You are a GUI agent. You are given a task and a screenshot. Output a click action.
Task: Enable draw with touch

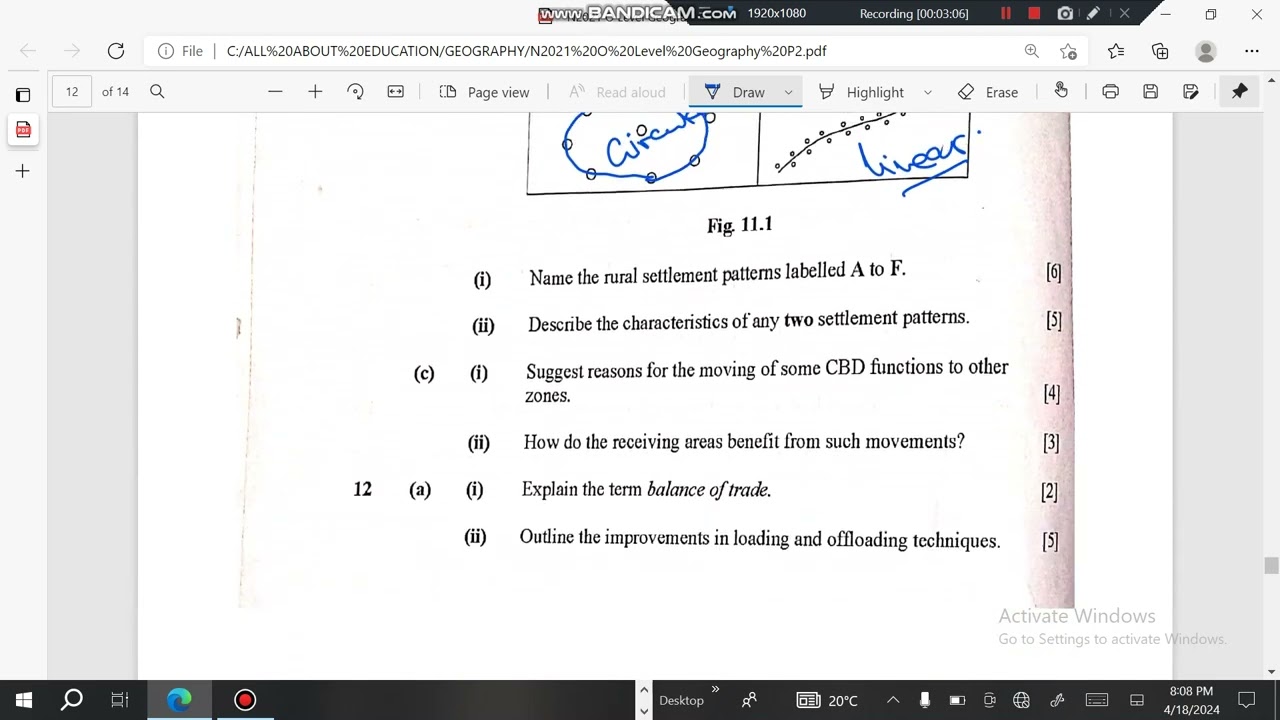pyautogui.click(x=1061, y=91)
